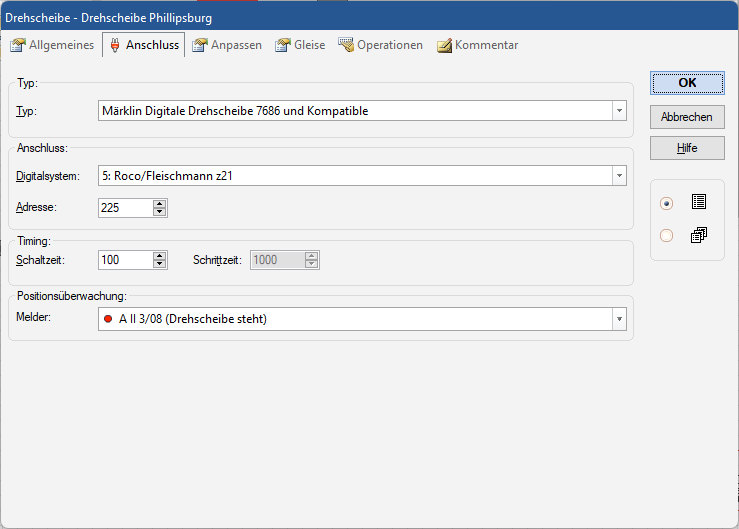Screen dimensions: 739x529
Task: Click the Abbrechen button
Action: (686, 117)
